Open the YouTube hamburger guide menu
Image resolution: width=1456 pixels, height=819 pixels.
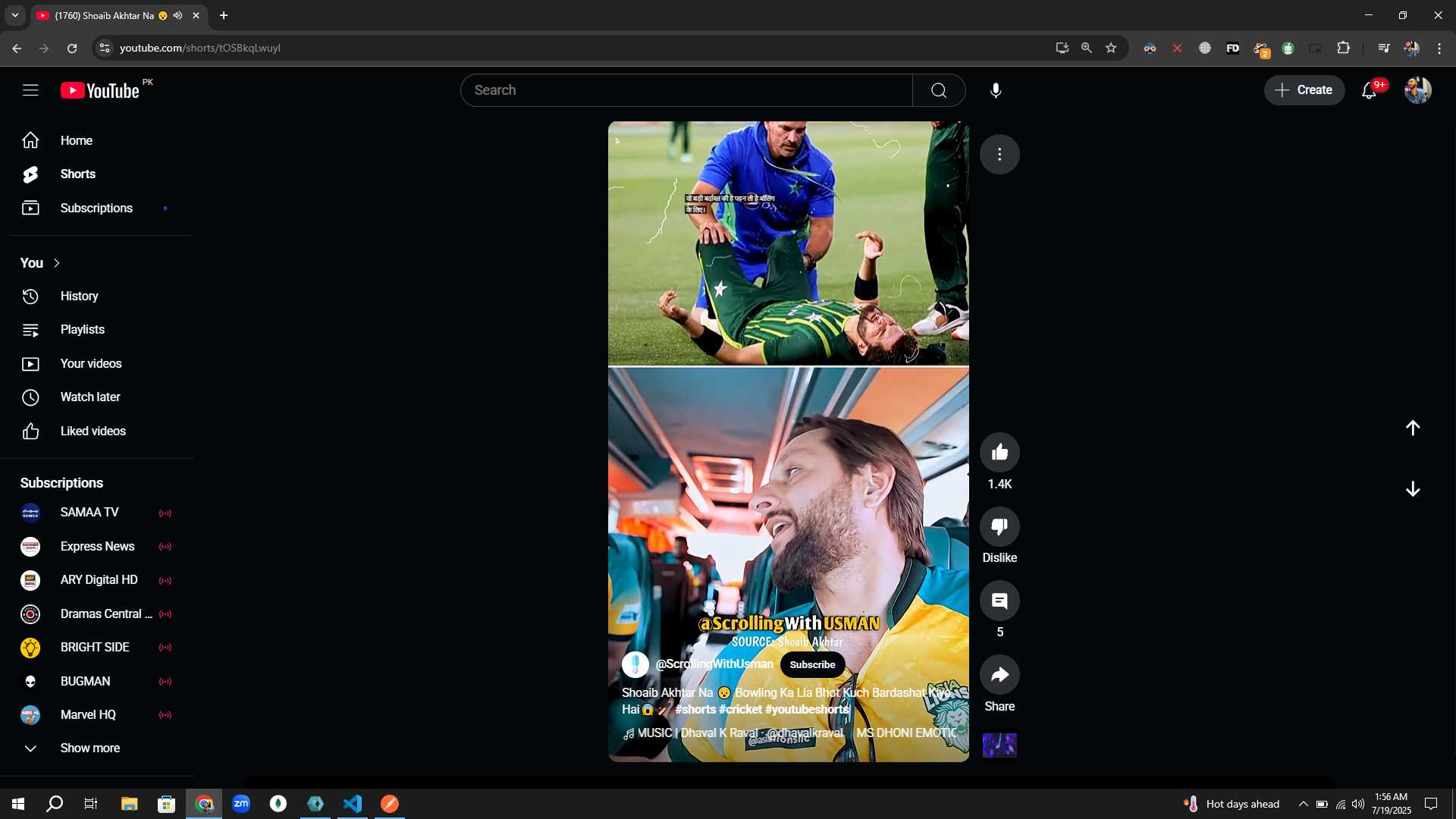[30, 90]
